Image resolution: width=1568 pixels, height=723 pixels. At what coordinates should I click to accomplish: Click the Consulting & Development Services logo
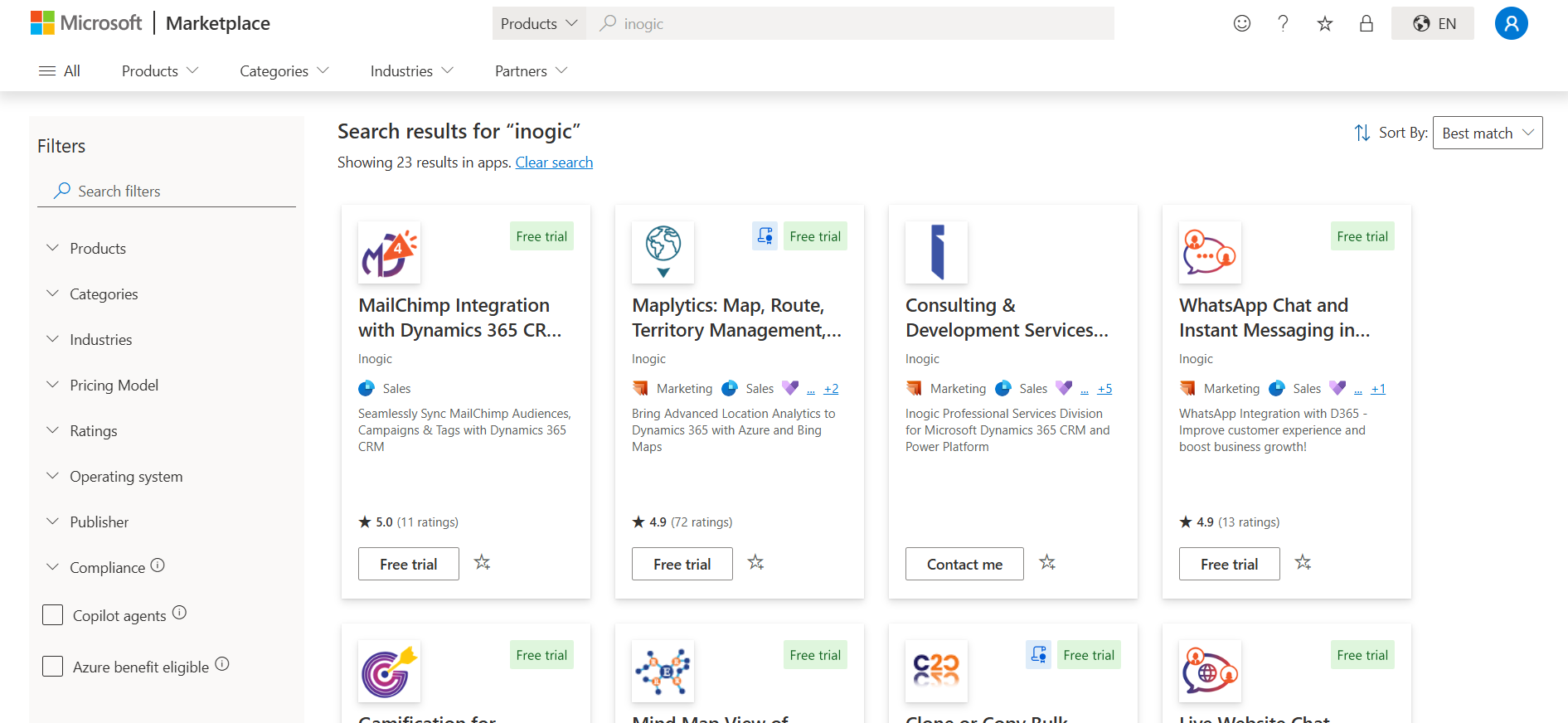(x=936, y=253)
